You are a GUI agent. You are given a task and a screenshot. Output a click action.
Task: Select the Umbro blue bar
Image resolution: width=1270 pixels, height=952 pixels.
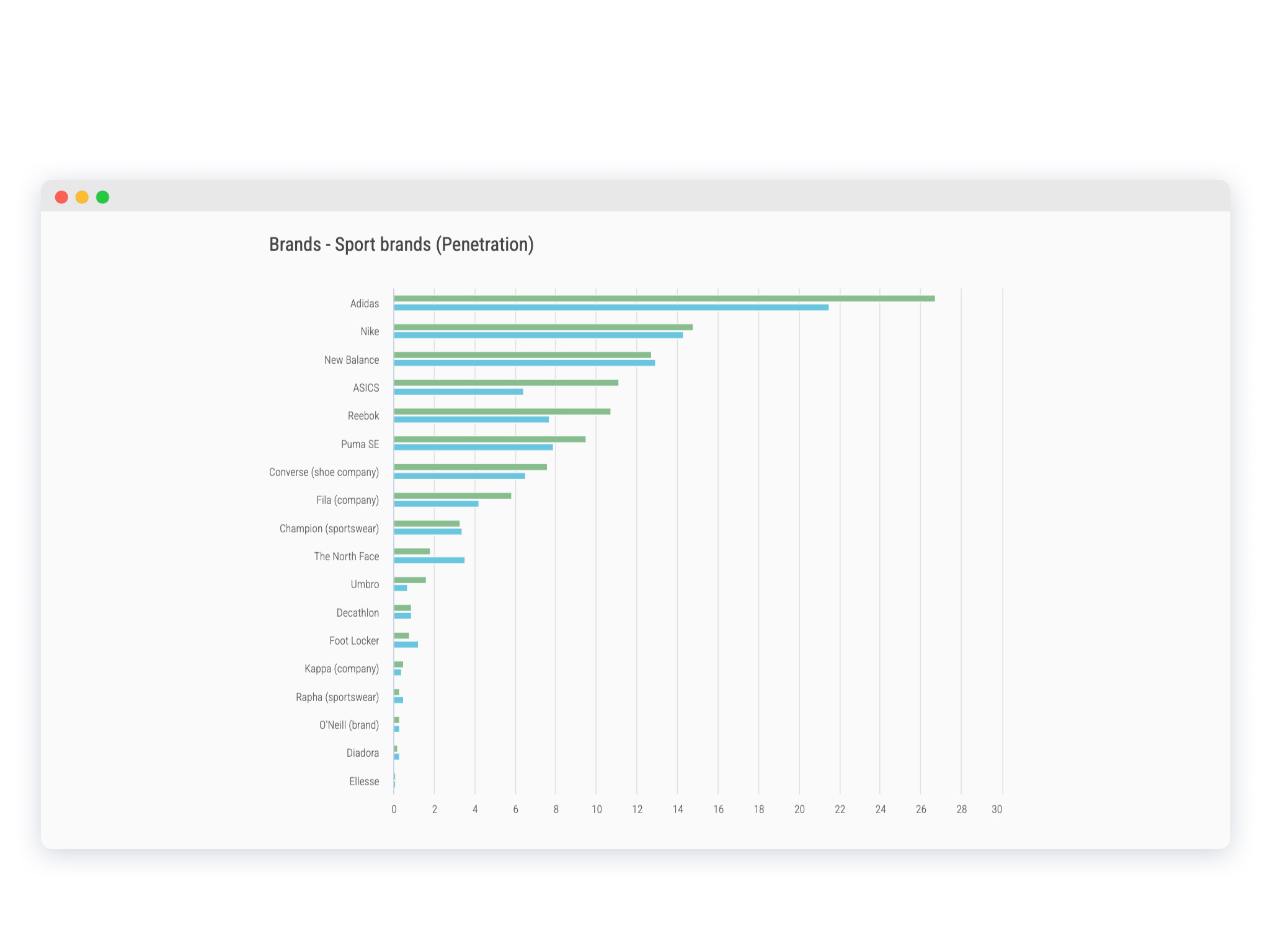coord(401,588)
